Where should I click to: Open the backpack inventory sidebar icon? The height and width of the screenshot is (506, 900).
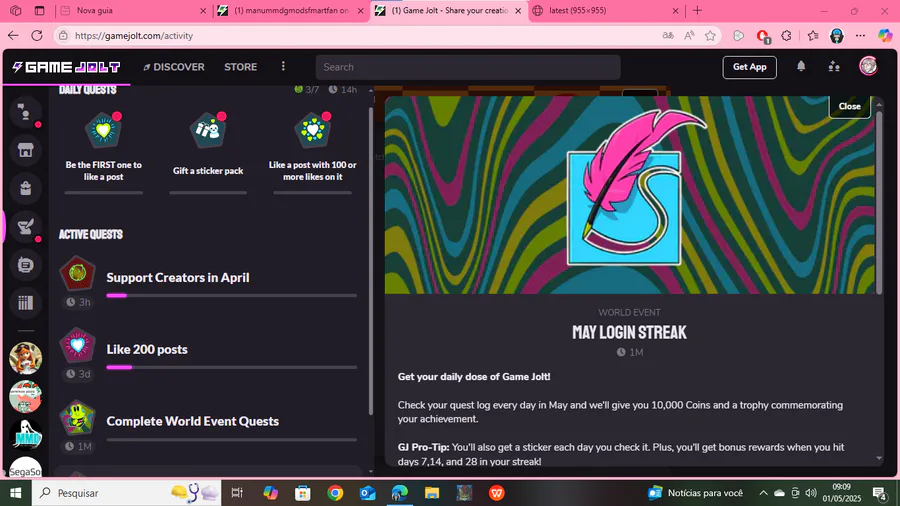(25, 188)
